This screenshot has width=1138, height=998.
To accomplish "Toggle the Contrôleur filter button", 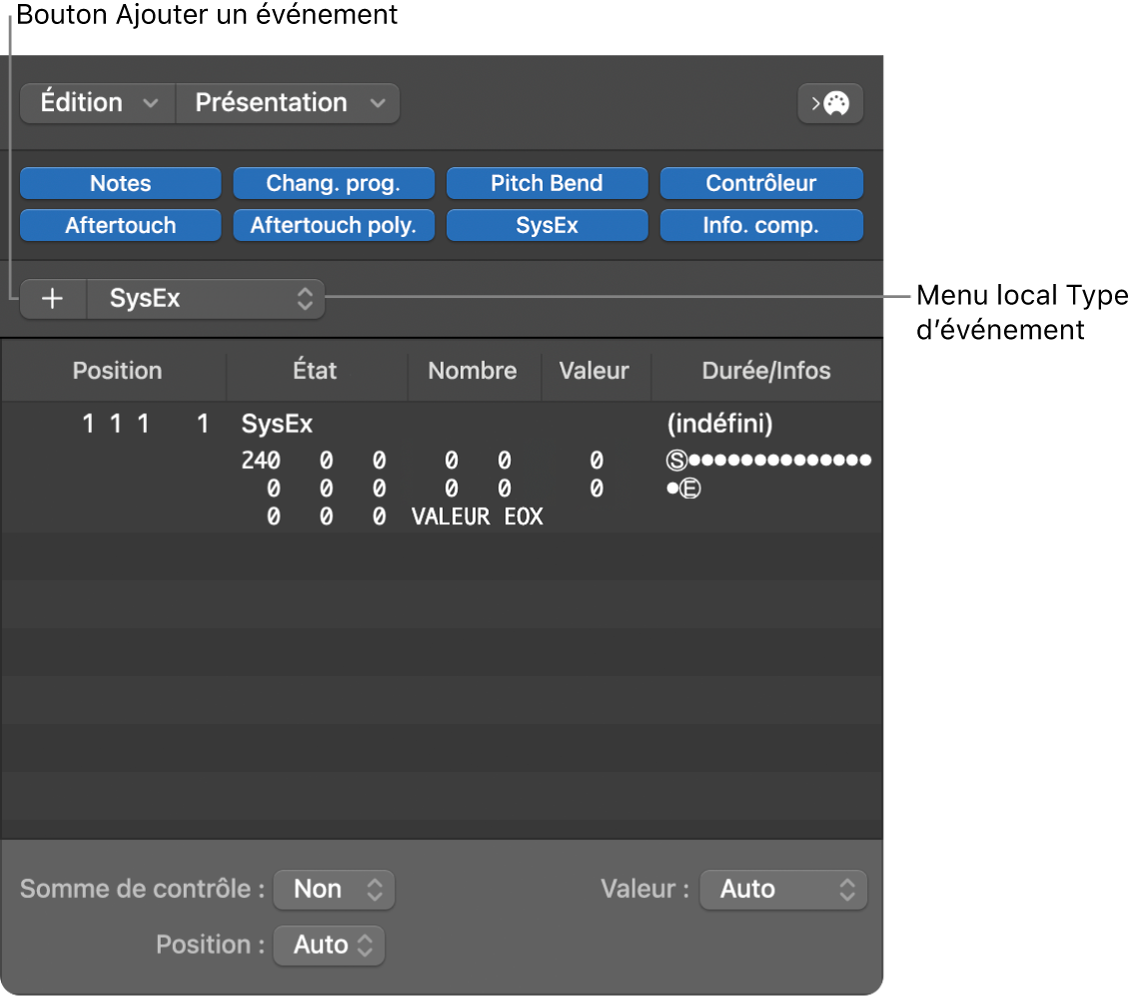I will [761, 184].
